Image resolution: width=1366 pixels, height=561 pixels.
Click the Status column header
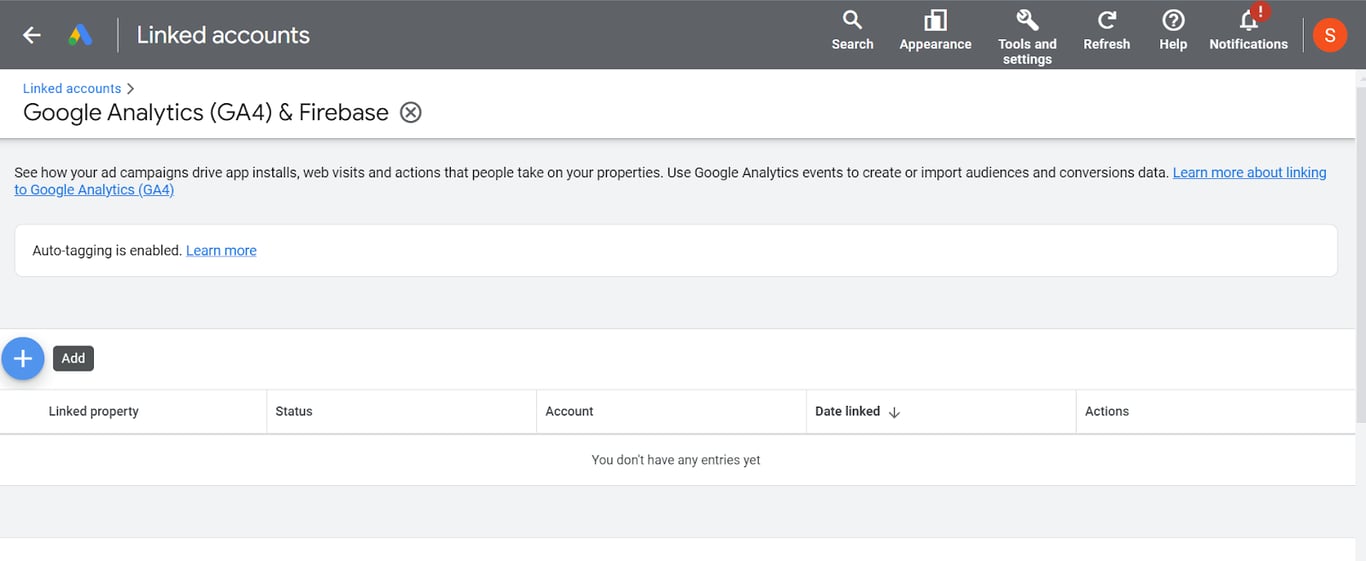294,411
